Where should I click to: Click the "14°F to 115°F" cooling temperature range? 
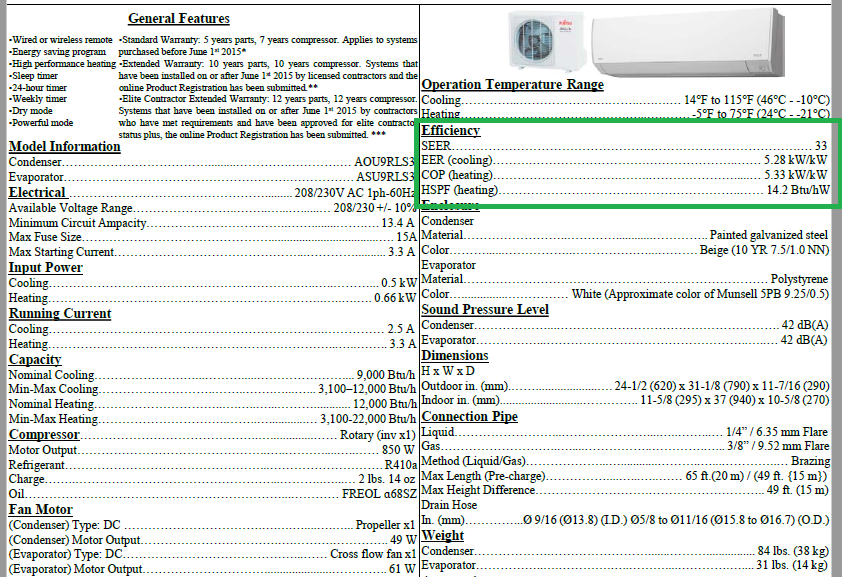[717, 100]
